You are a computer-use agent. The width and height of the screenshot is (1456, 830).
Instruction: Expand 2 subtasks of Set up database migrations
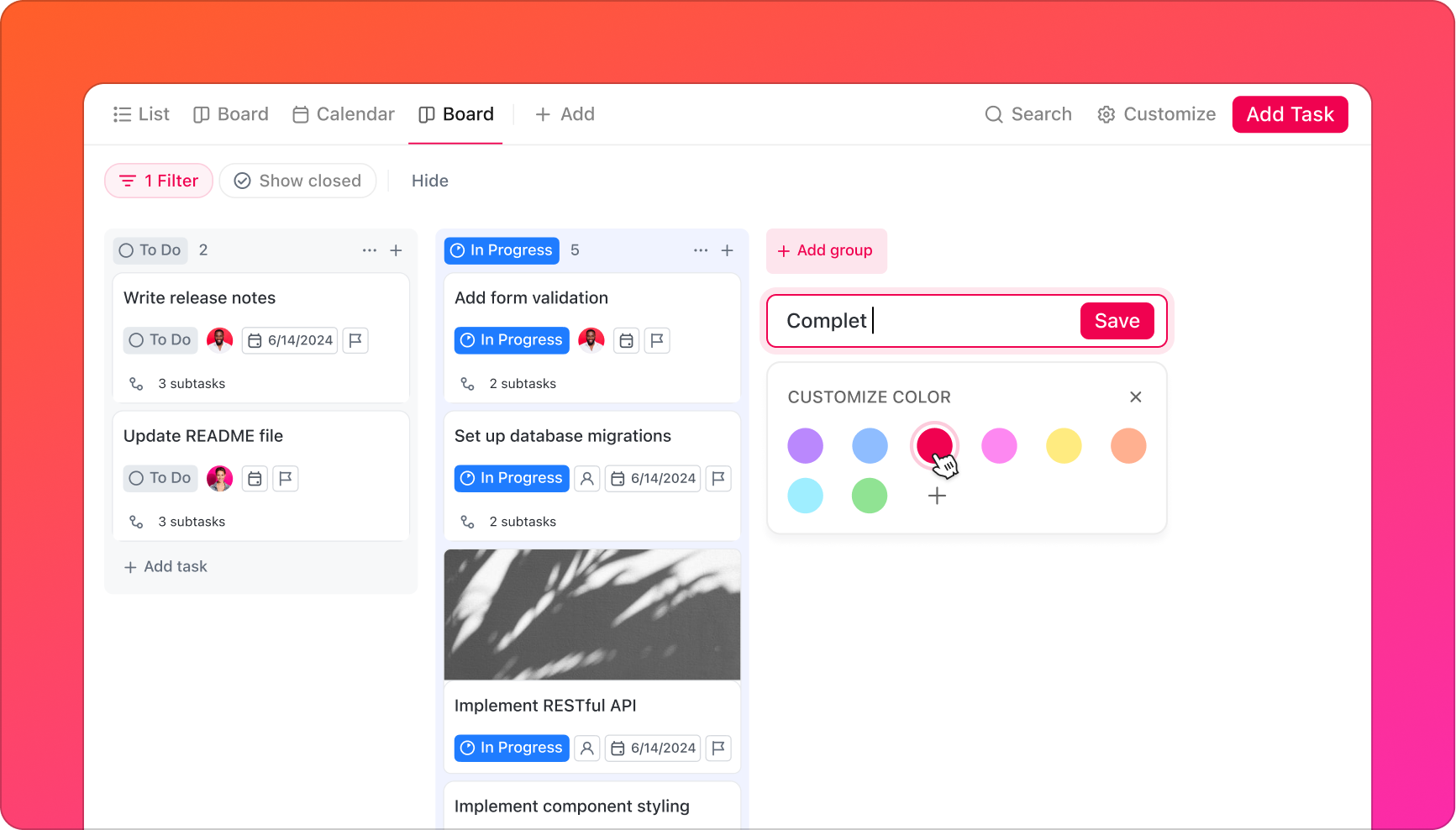coord(508,522)
